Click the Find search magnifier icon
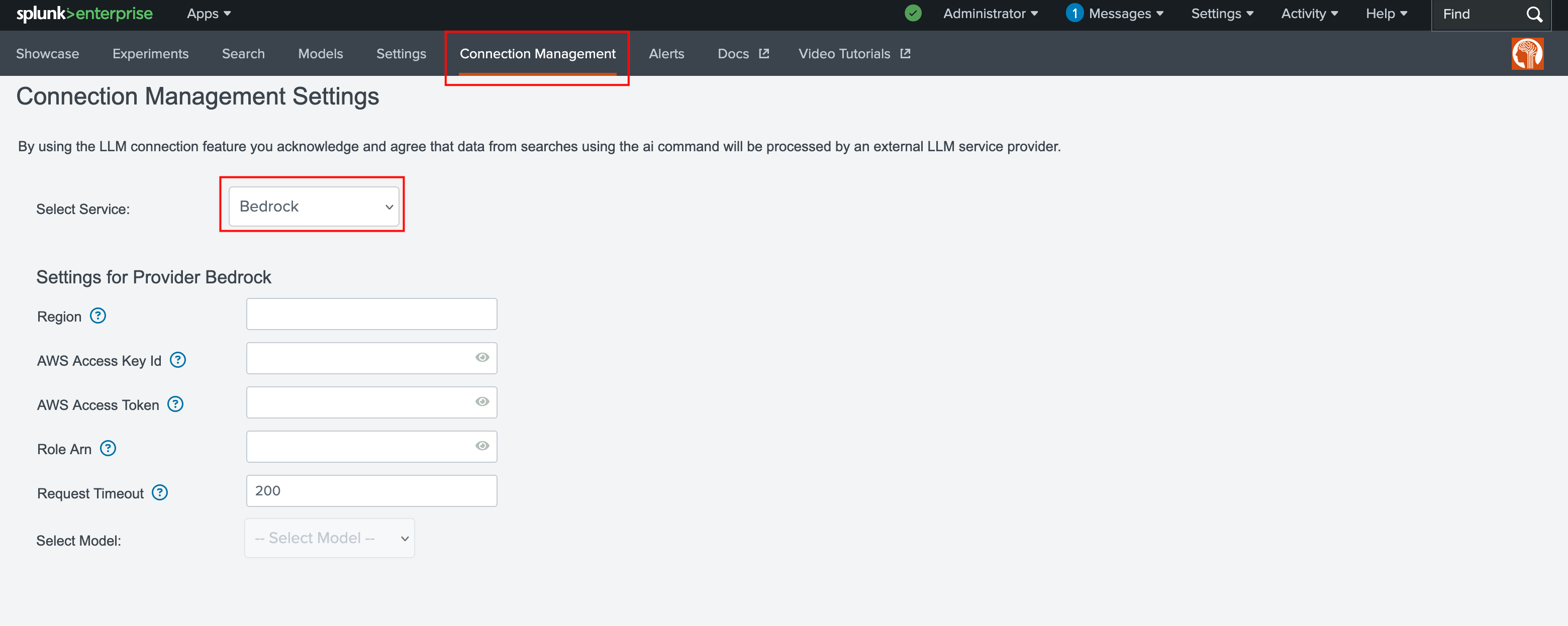This screenshot has width=1568, height=626. point(1534,14)
